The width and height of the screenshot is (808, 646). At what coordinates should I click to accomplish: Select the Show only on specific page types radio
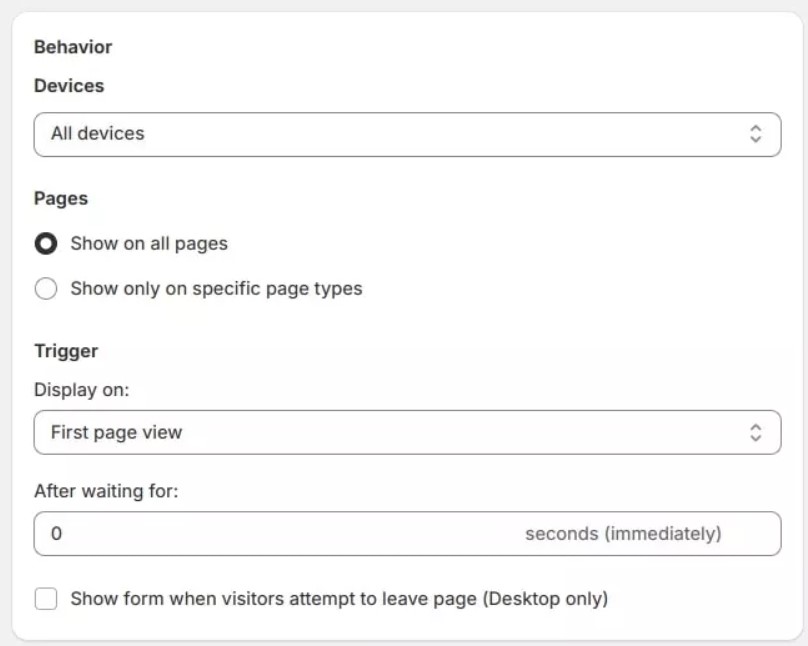pyautogui.click(x=46, y=288)
